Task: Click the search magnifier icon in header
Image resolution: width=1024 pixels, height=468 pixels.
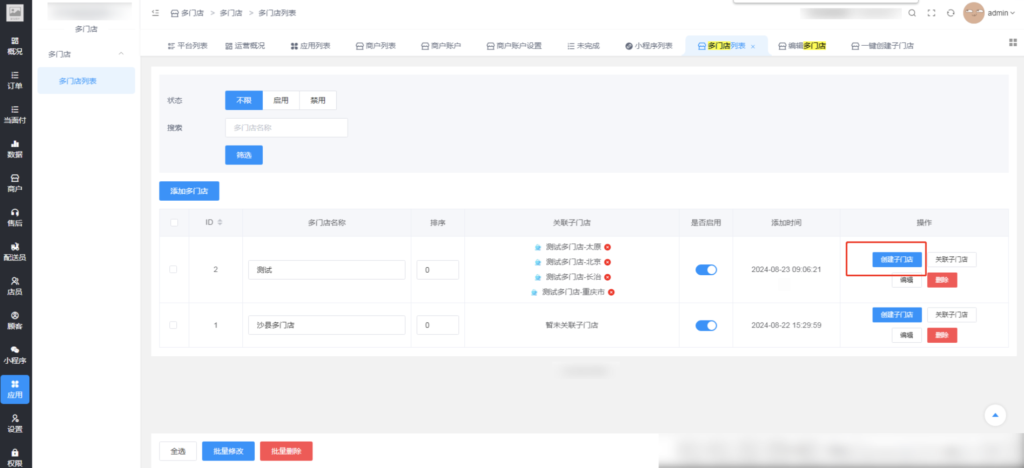Action: tap(912, 12)
